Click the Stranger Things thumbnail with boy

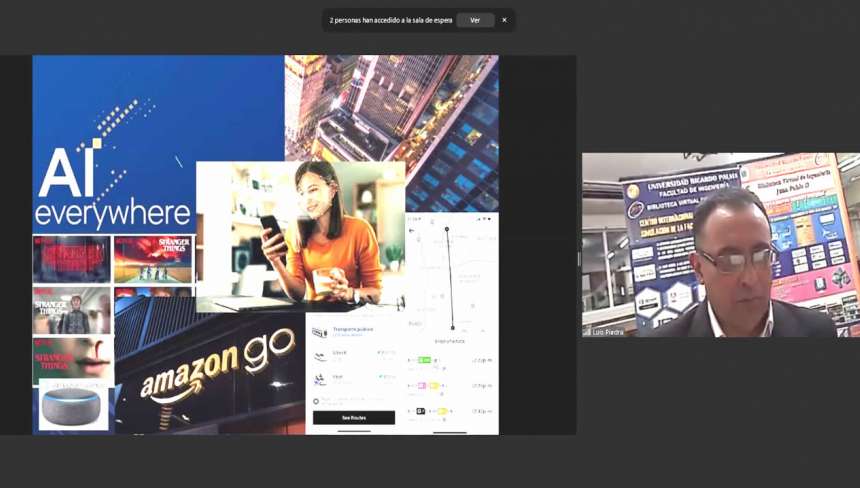pos(72,310)
